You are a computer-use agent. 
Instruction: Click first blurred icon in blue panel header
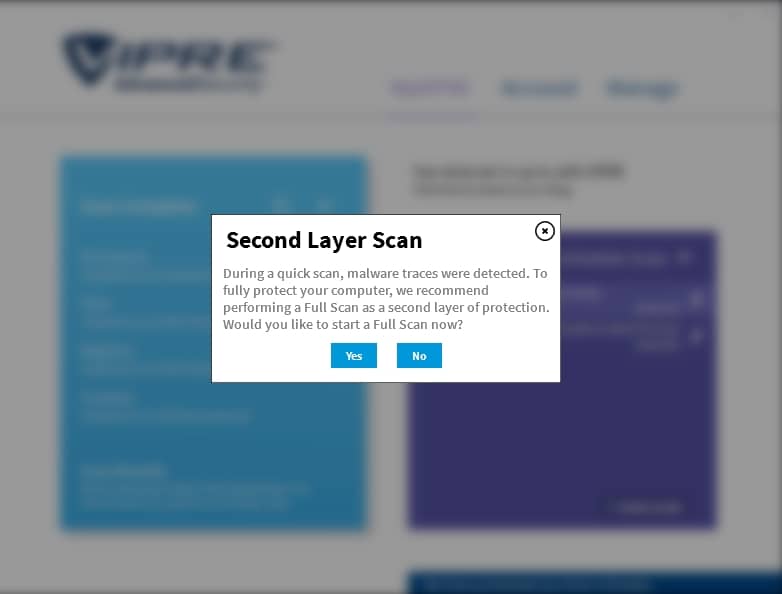(x=282, y=204)
